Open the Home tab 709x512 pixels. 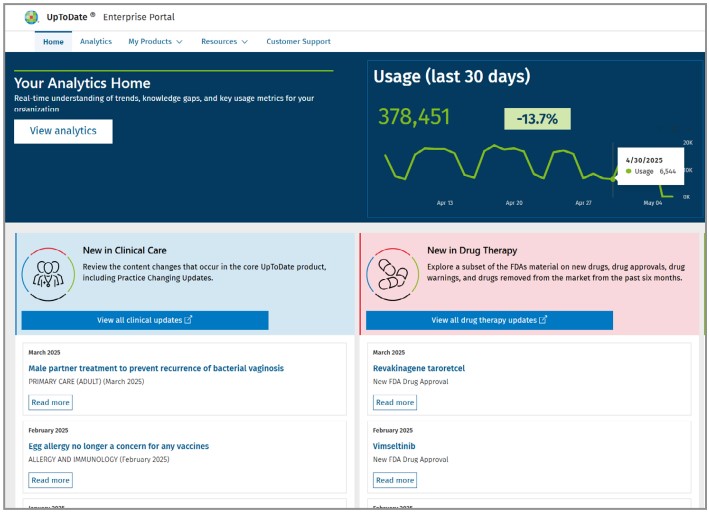coord(53,42)
